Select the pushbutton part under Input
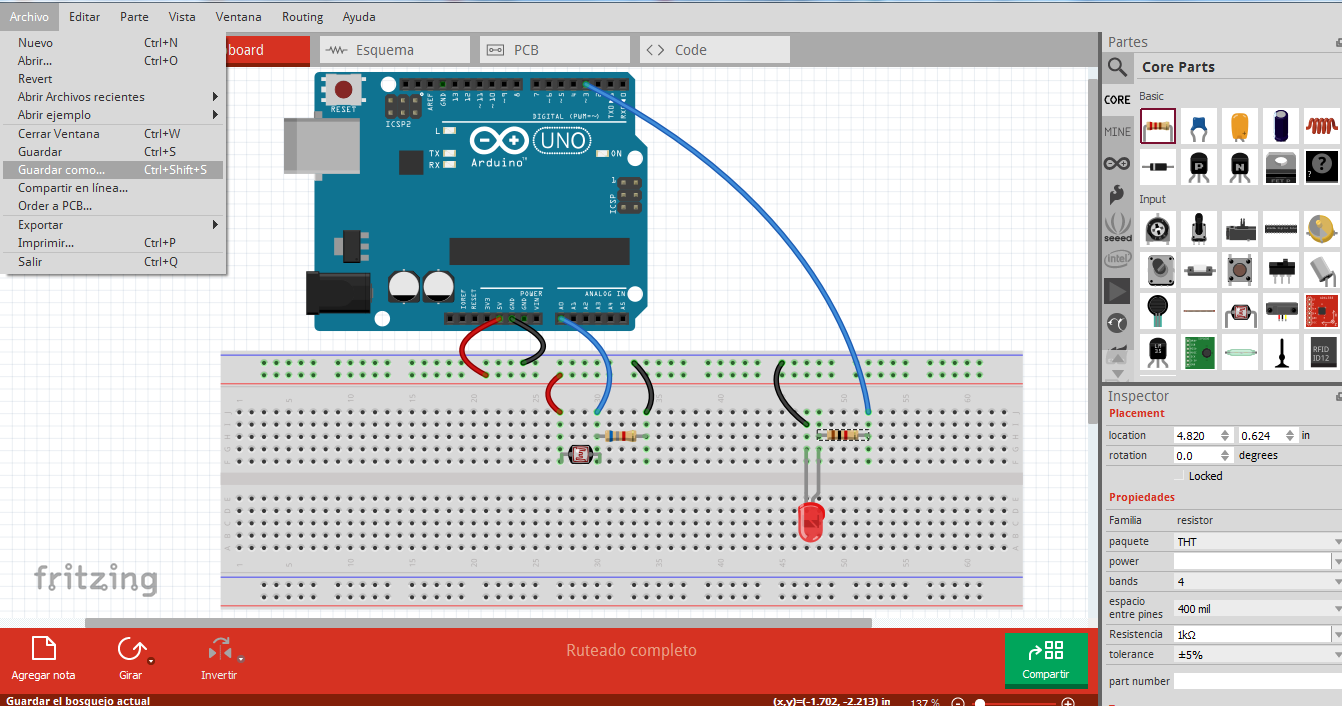Viewport: 1342px width, 706px height. click(1240, 270)
